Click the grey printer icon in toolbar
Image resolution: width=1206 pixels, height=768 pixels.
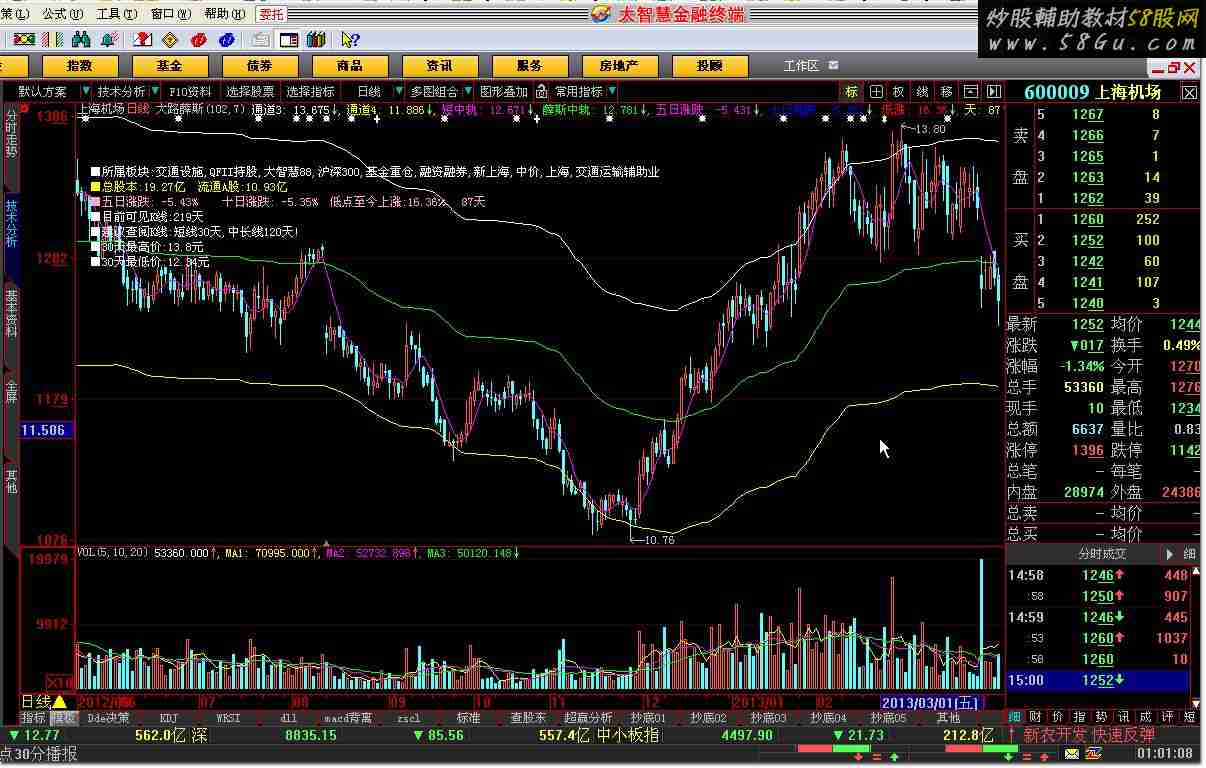(260, 40)
